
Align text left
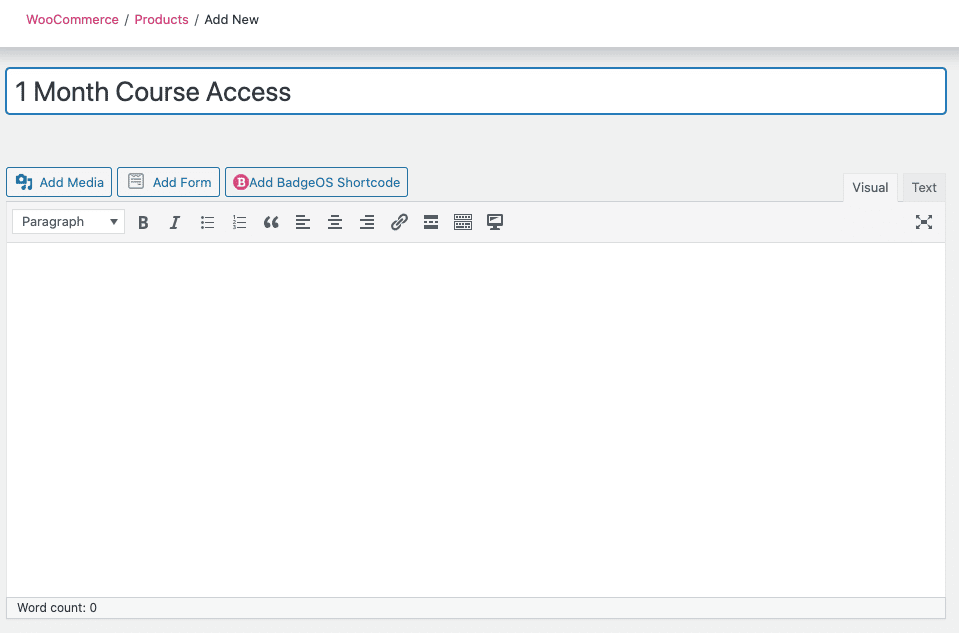[303, 222]
